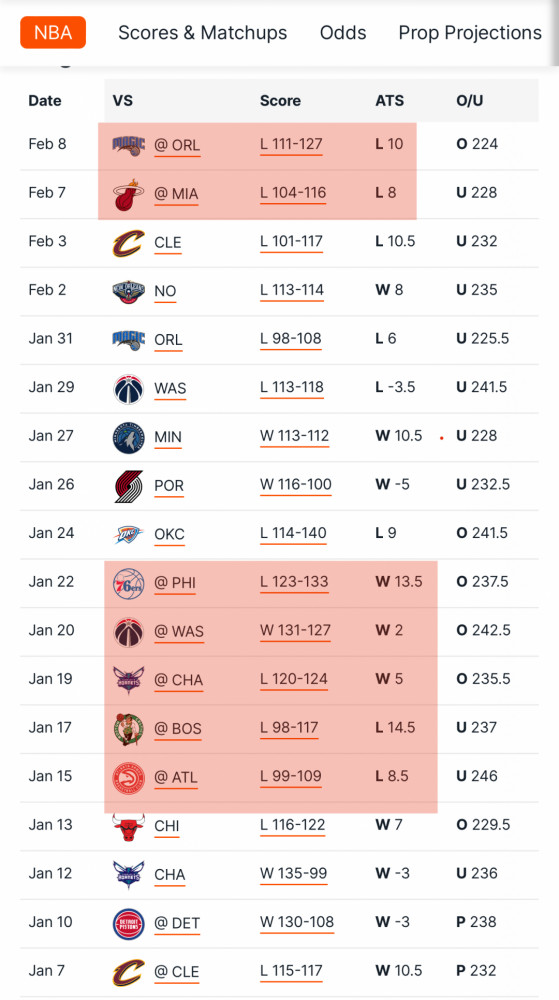Select the NBA button
This screenshot has width=559, height=1000.
53,33
